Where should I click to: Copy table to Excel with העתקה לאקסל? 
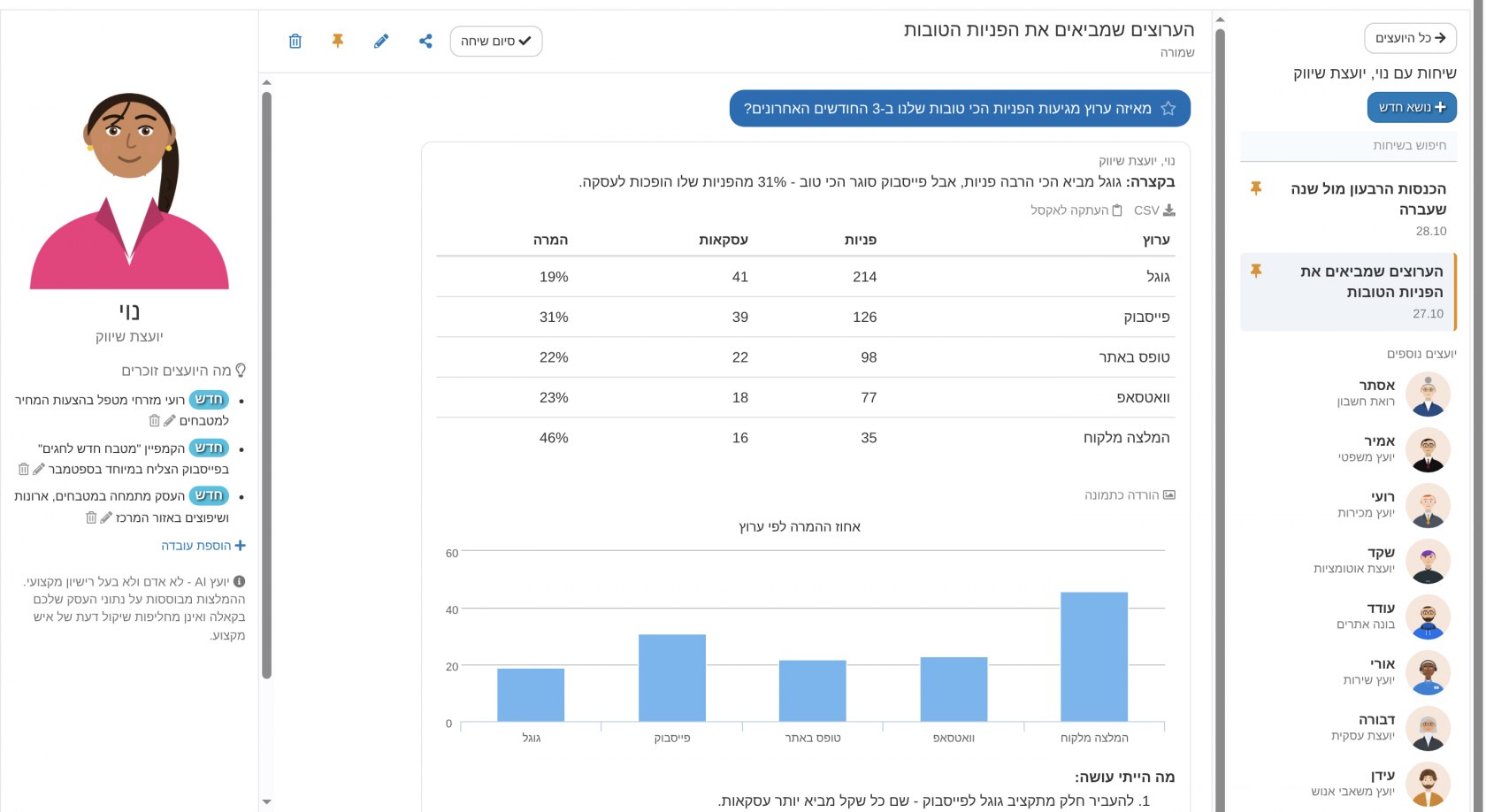[x=1076, y=211]
